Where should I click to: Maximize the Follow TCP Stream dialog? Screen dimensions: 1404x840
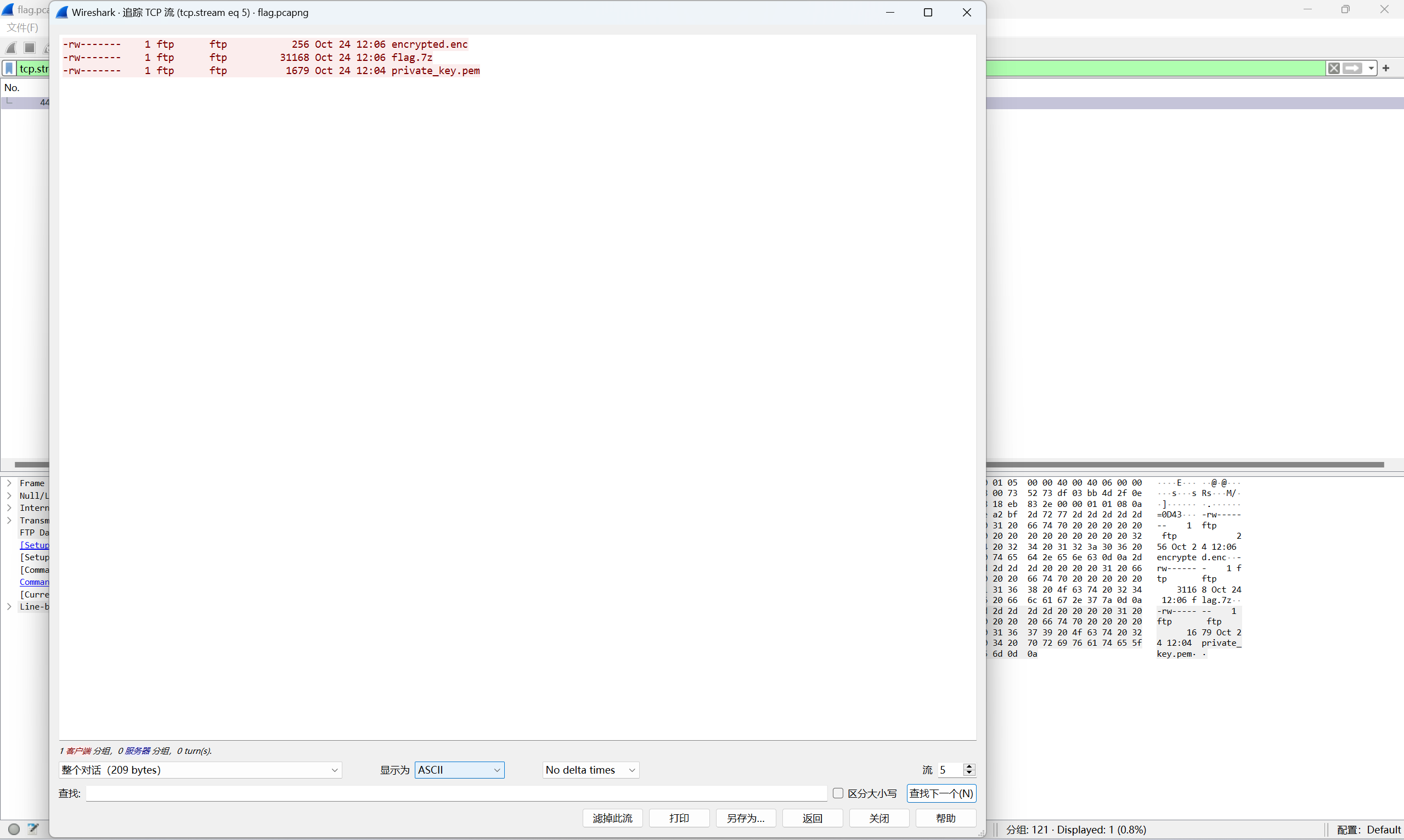pos(928,13)
